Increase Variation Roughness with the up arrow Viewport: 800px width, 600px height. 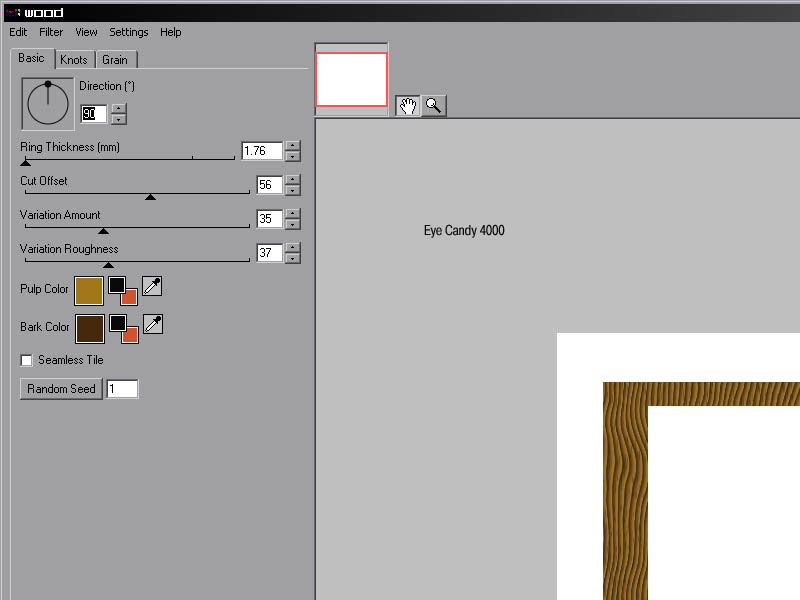[x=292, y=247]
